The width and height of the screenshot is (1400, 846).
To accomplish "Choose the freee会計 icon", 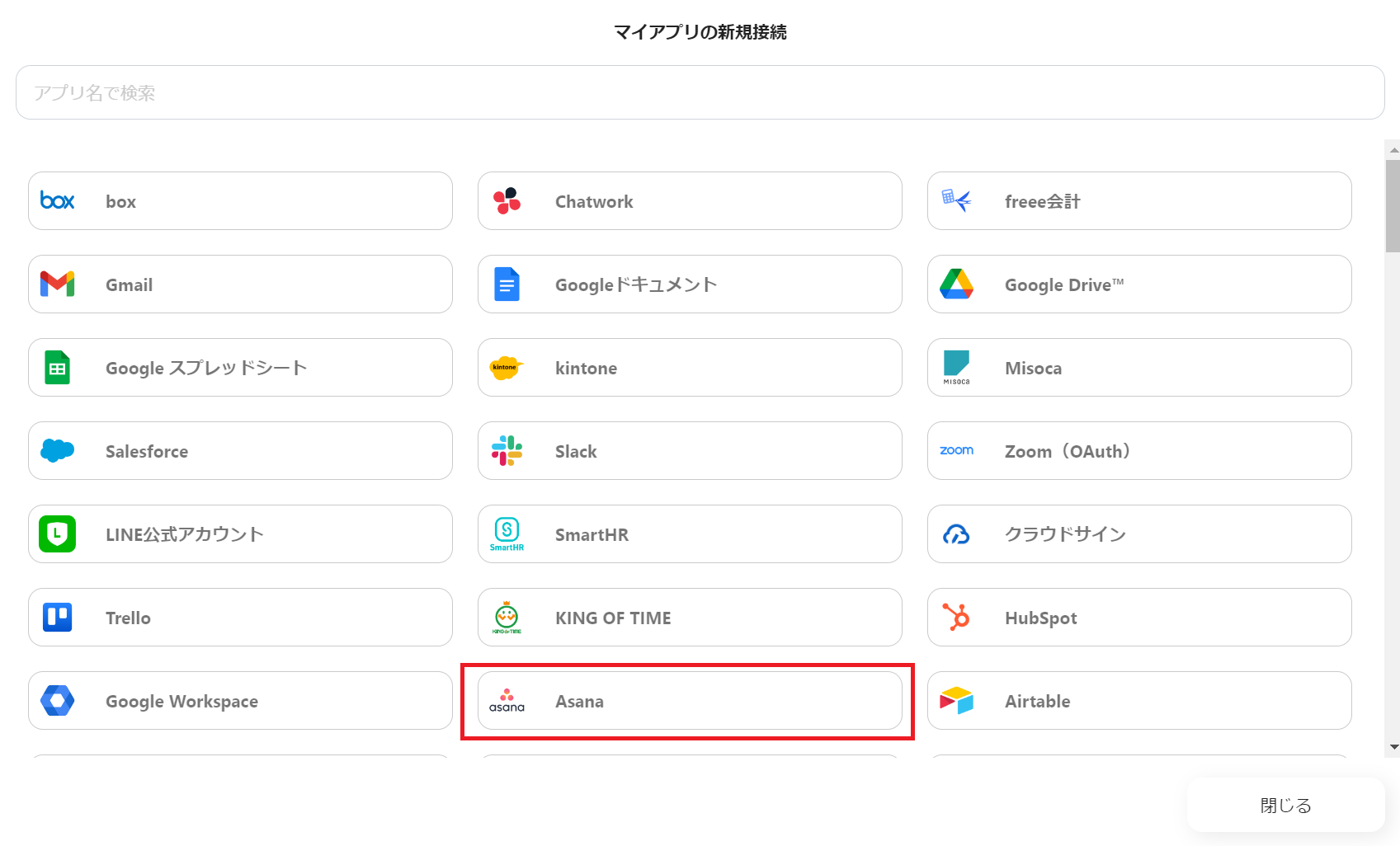I will 956,200.
